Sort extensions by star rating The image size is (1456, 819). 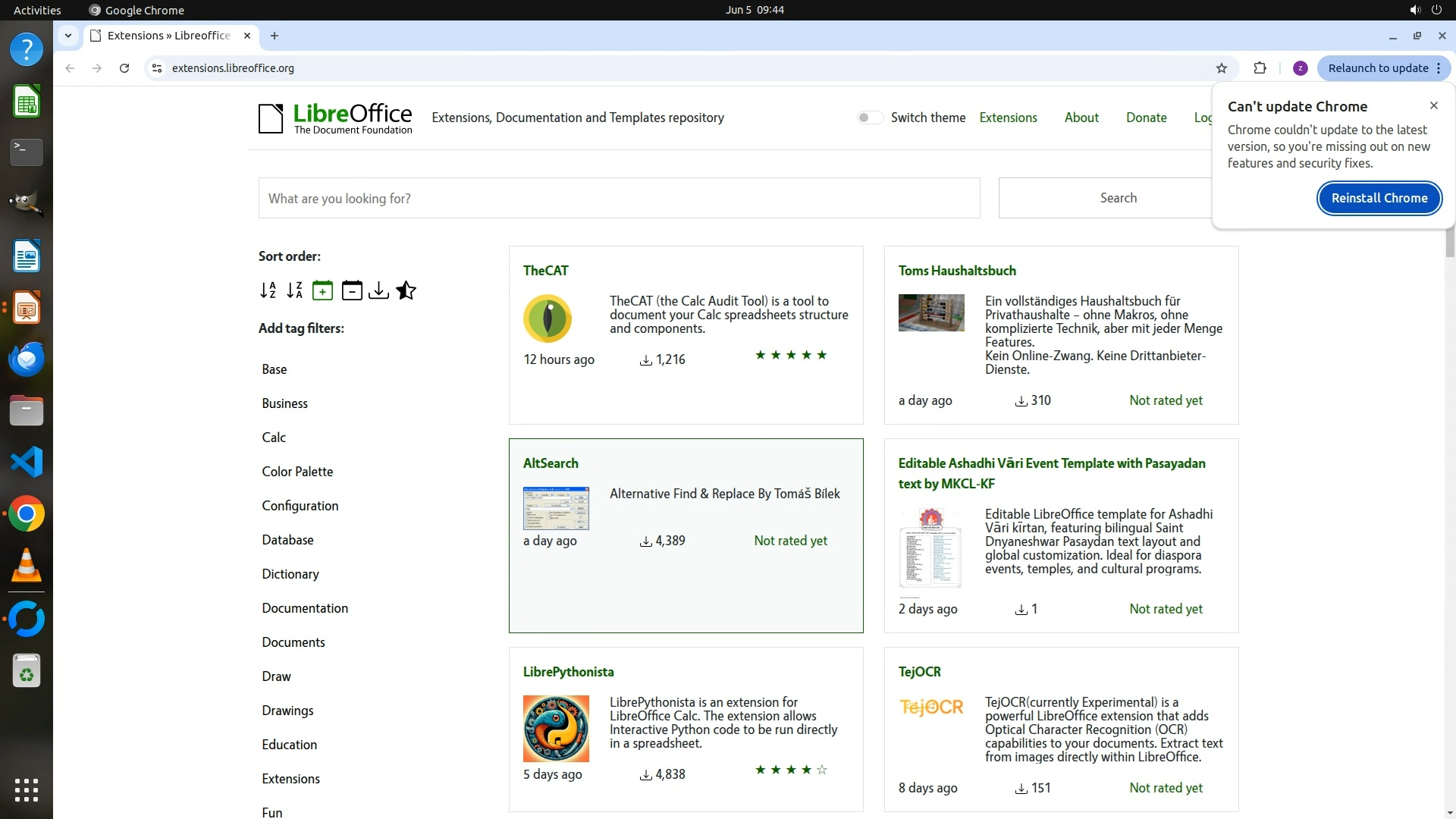(406, 290)
